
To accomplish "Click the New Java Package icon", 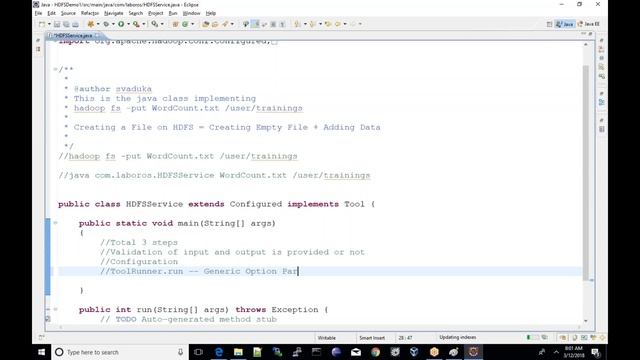I will pyautogui.click(x=176, y=24).
